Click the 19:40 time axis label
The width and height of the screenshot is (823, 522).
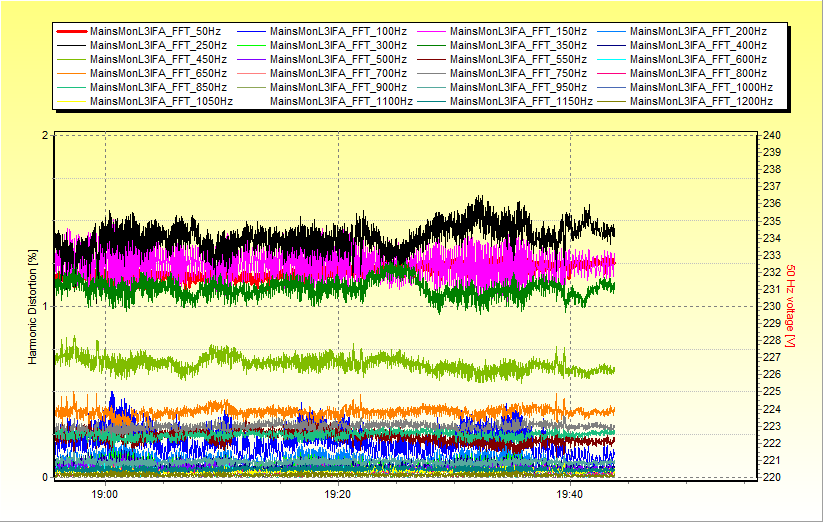coord(569,494)
